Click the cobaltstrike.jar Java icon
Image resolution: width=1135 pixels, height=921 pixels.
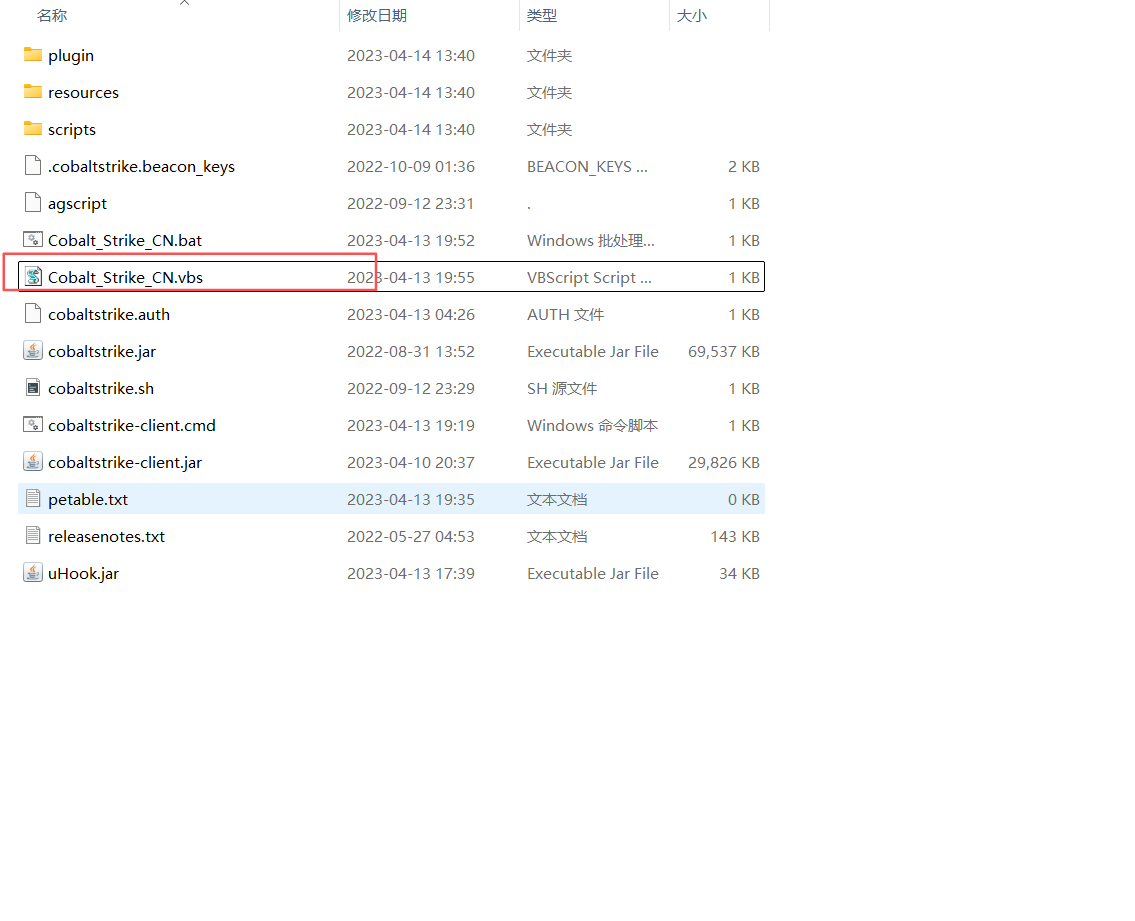point(33,350)
